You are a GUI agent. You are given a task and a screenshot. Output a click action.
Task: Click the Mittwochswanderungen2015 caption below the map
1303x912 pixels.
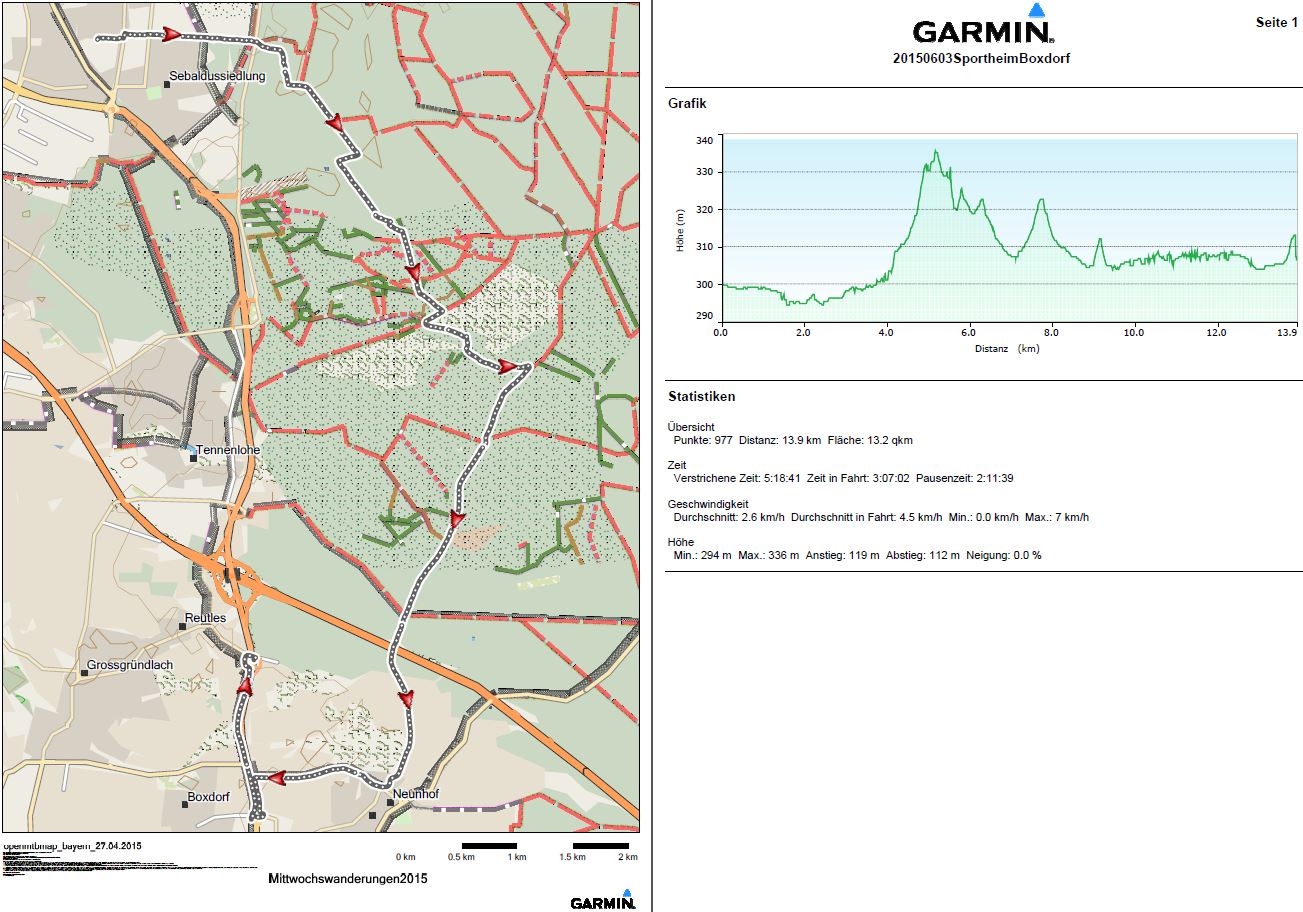pyautogui.click(x=347, y=879)
